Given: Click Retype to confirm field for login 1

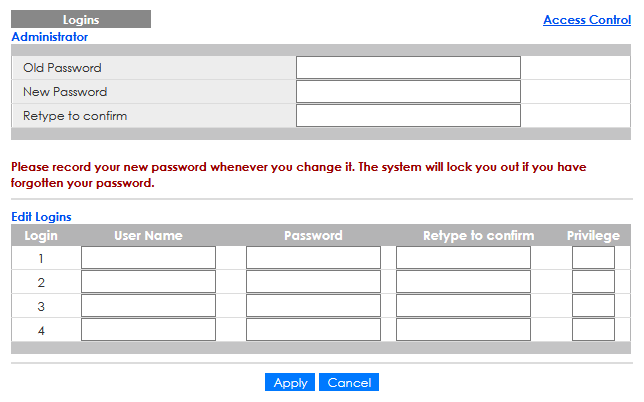Looking at the screenshot, I should pyautogui.click(x=463, y=258).
